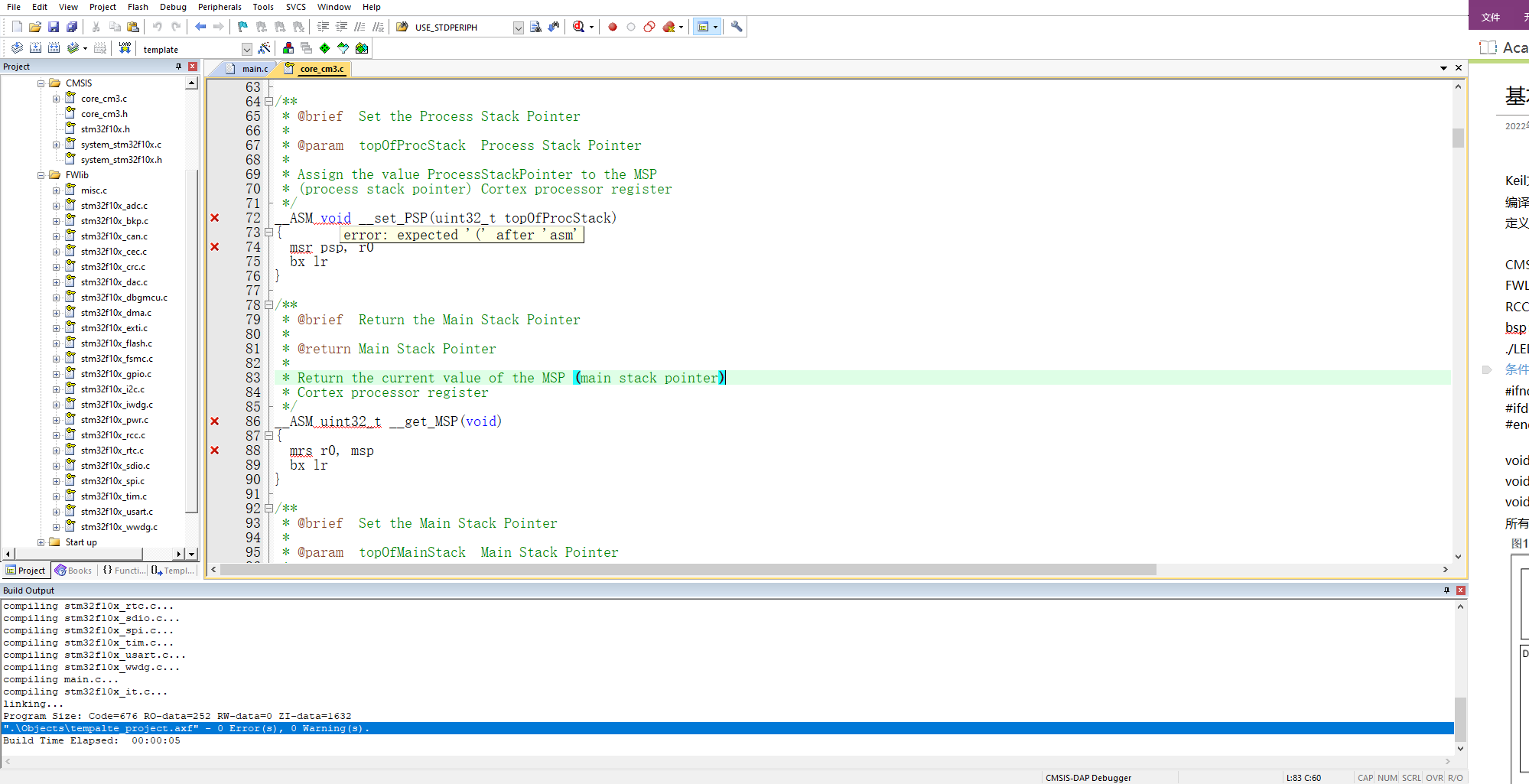Open the SVCS menu
1529x784 pixels.
(296, 7)
